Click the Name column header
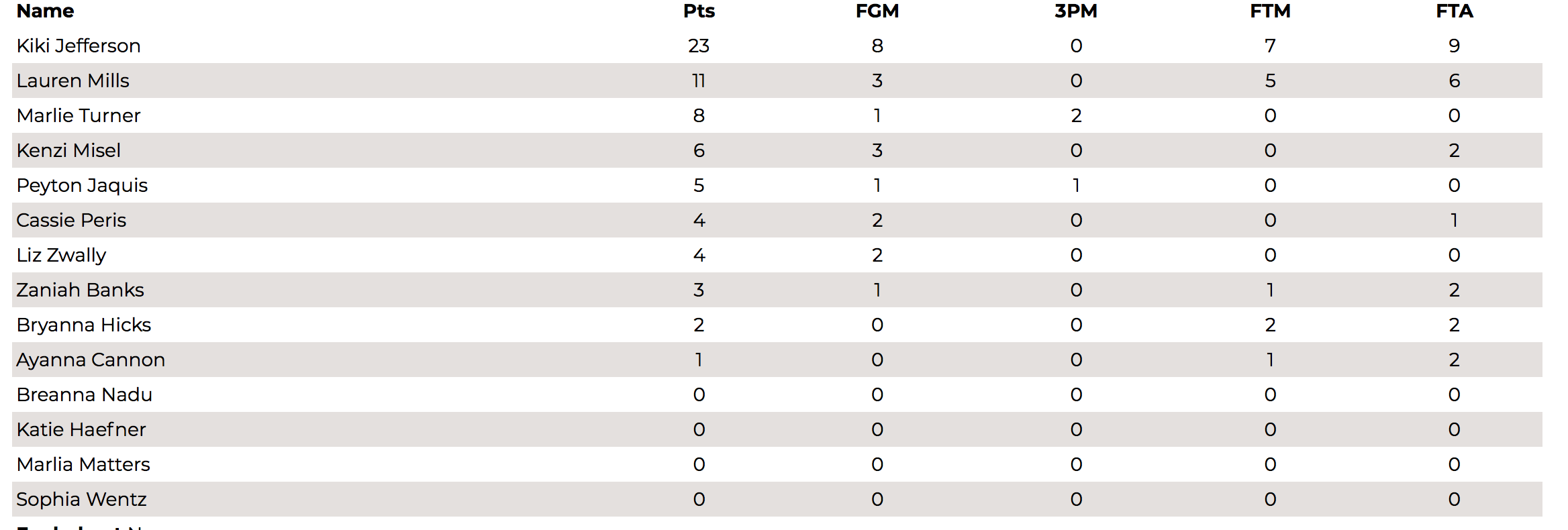 point(45,11)
